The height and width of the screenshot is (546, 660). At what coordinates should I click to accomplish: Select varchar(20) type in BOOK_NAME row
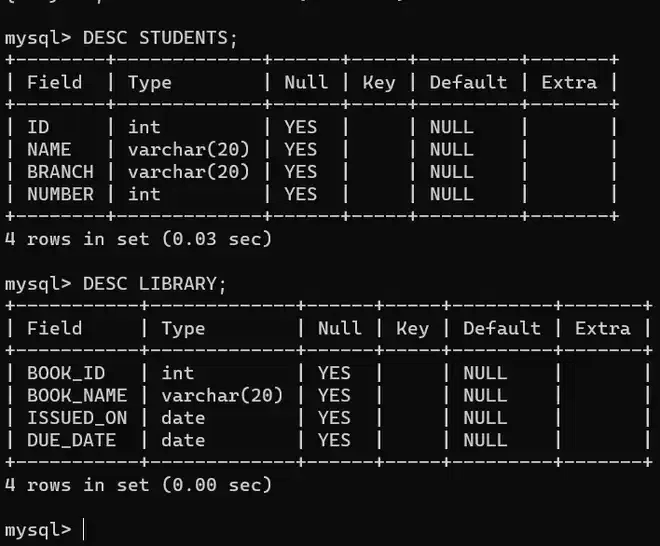click(x=222, y=395)
